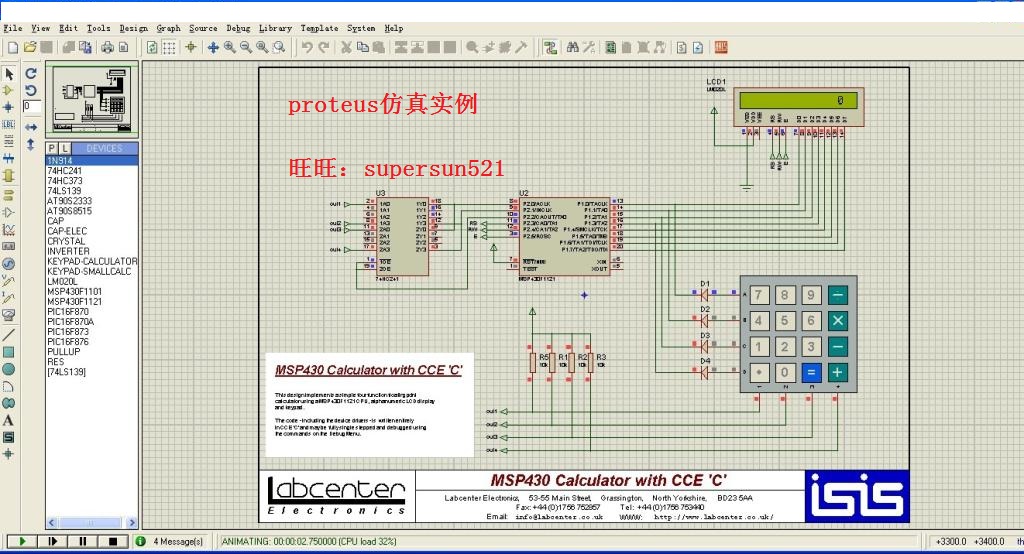
Task: Click the Rotate Anti-Clockwise icon
Action: coord(31,90)
